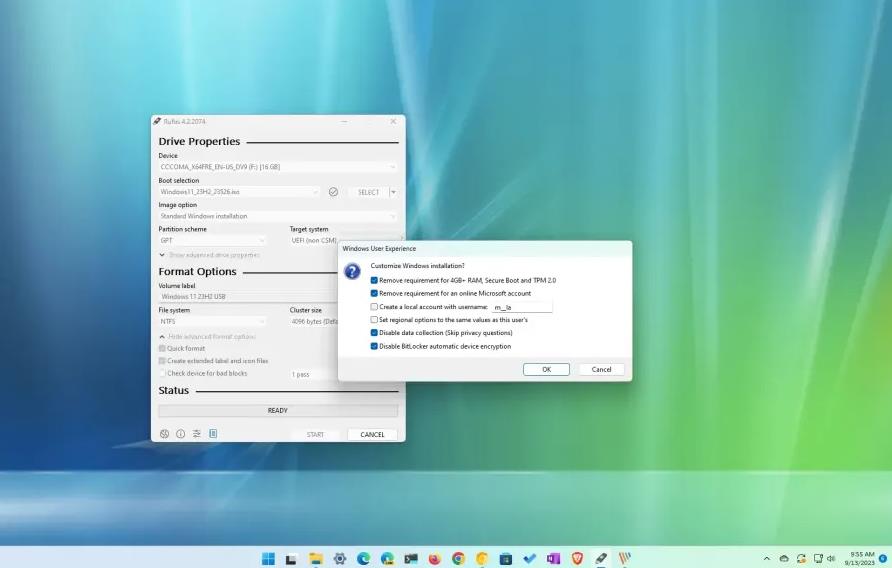Open Rufus application settings sliders icon
892x568 pixels.
[197, 434]
